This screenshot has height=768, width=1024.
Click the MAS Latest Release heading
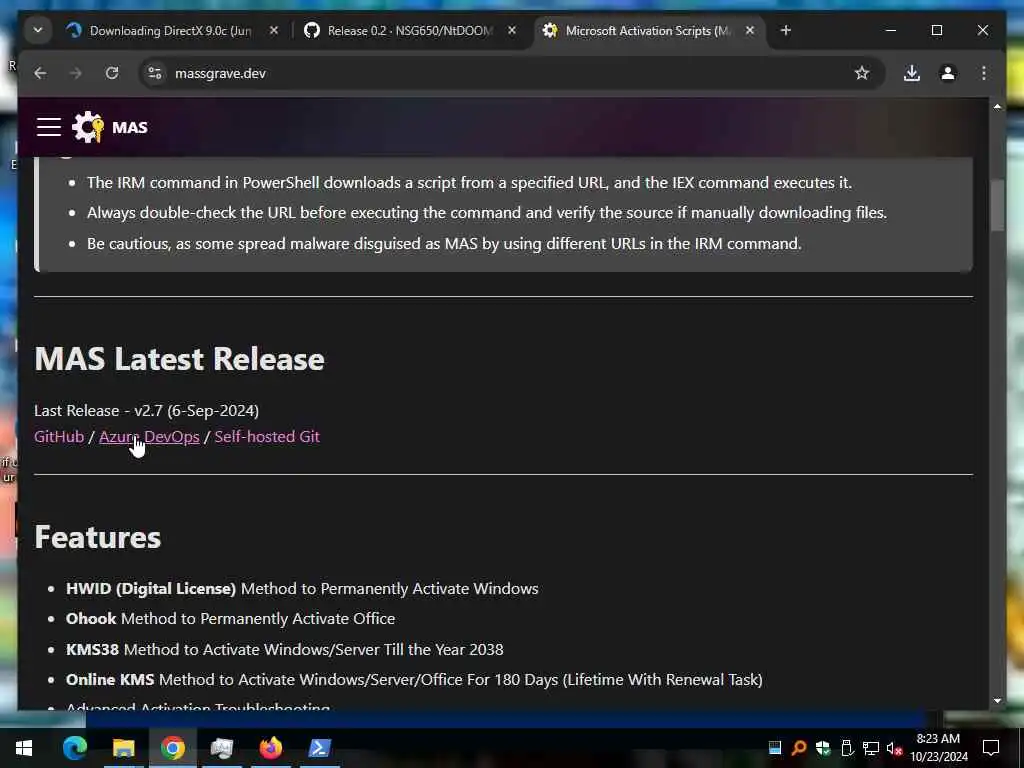(180, 359)
